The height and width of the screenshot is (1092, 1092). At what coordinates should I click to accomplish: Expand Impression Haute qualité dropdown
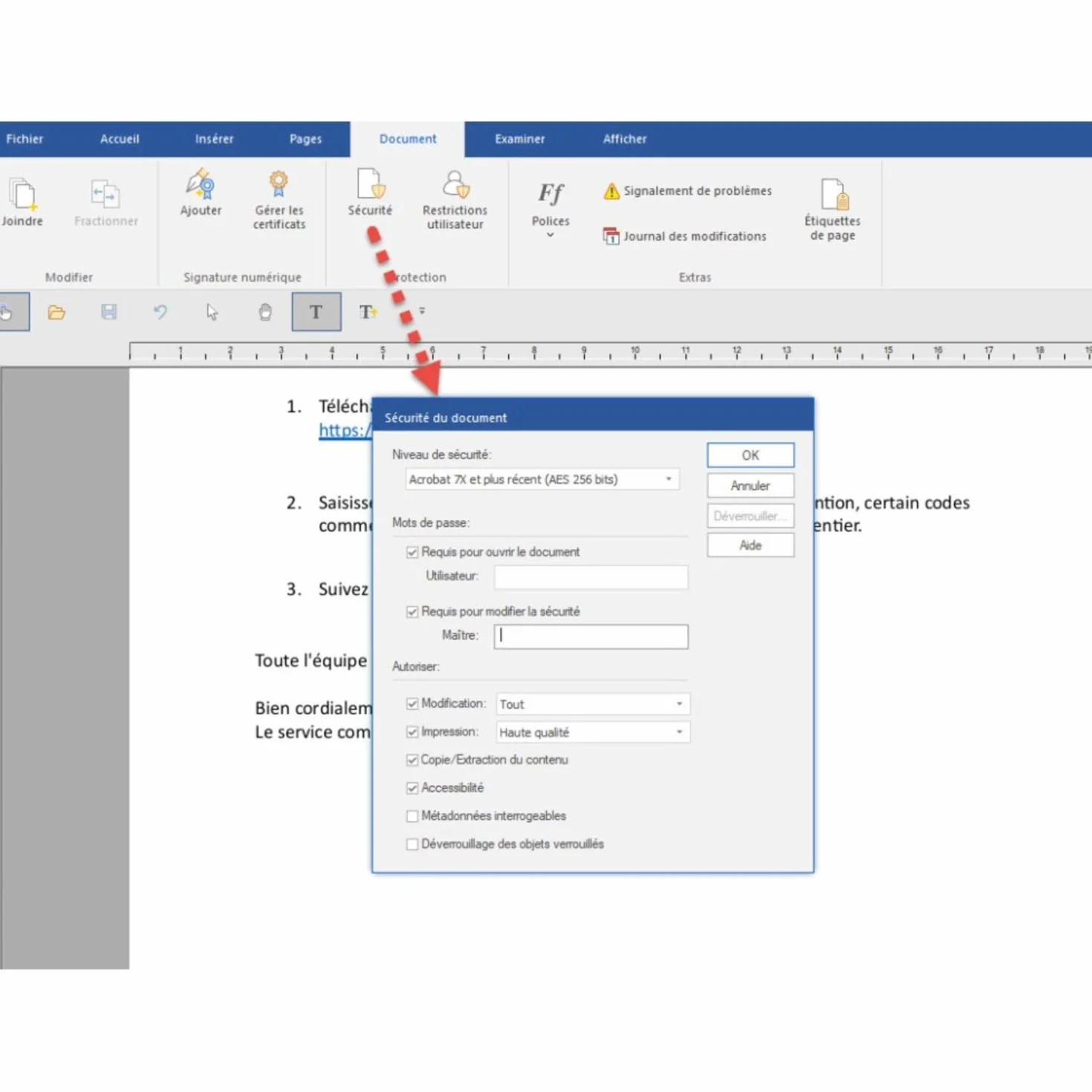tap(593, 732)
